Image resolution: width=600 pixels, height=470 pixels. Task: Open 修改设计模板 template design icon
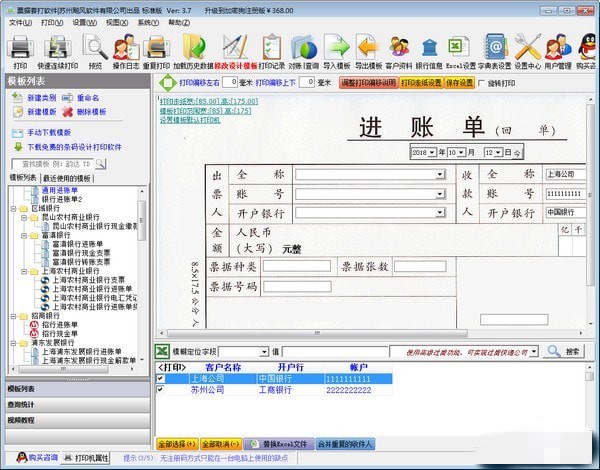pos(235,47)
